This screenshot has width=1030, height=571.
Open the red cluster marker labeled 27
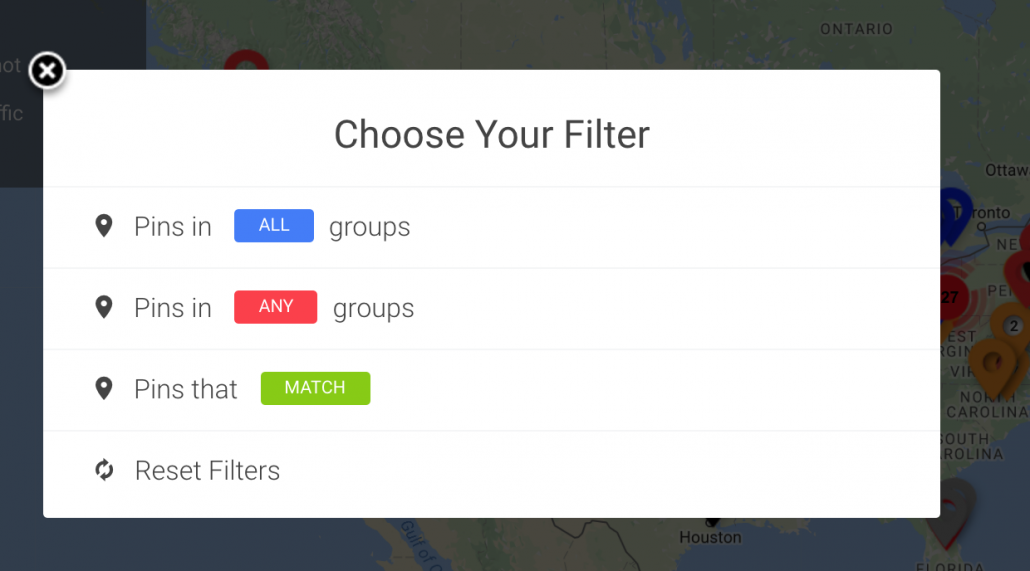(x=949, y=297)
